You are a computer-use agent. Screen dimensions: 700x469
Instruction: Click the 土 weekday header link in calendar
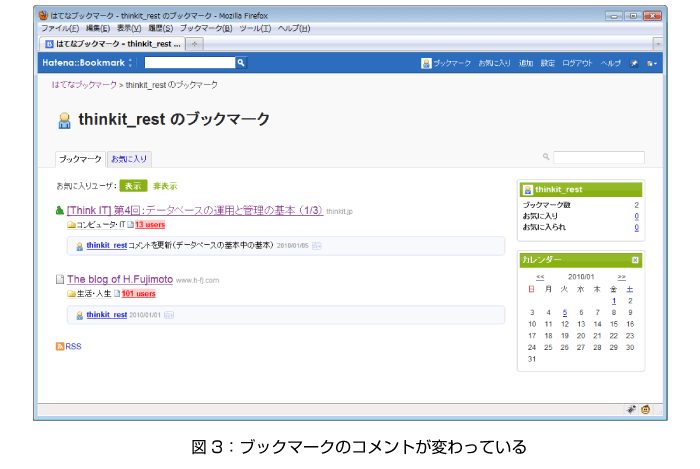tap(629, 289)
